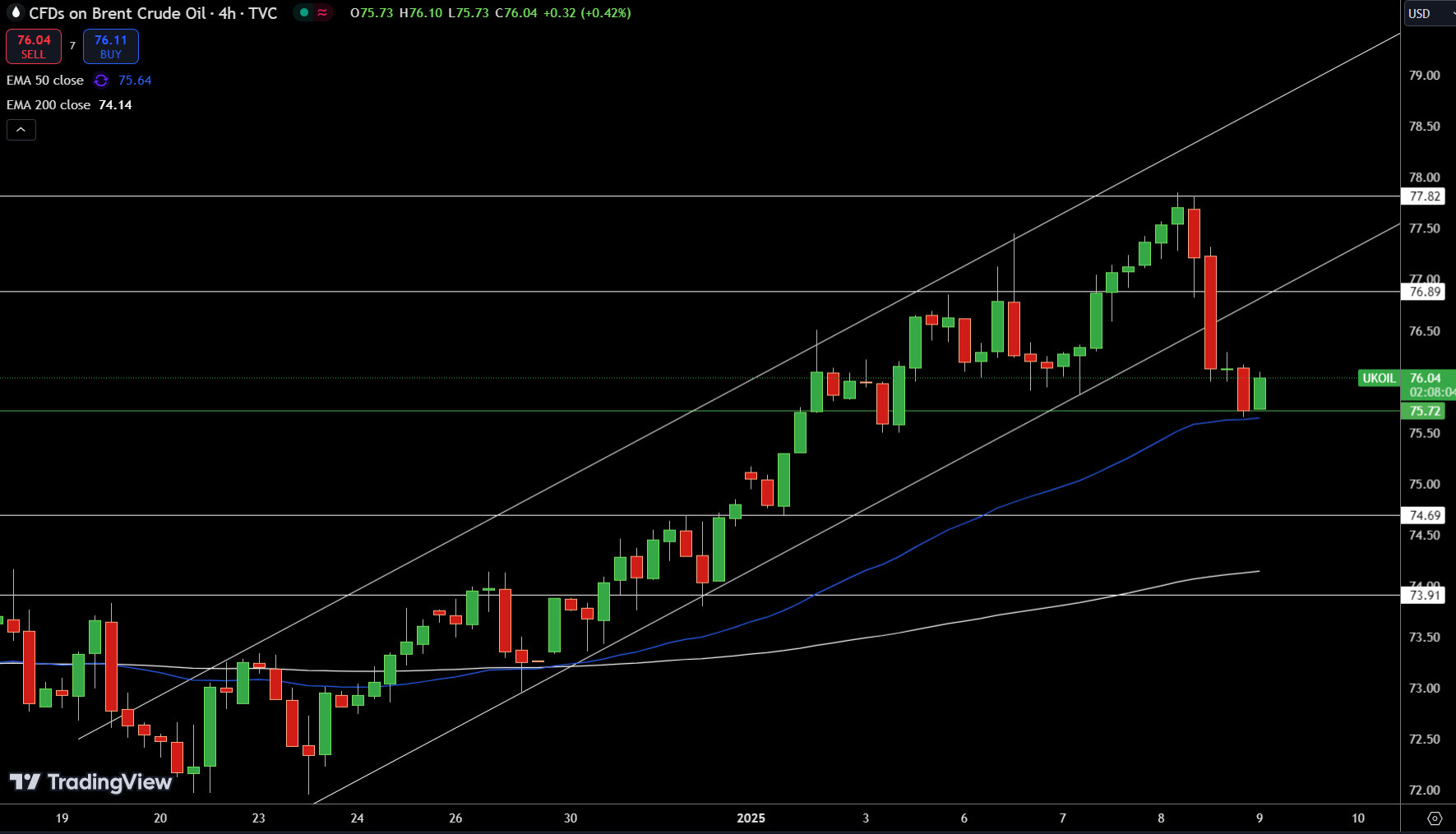Click the 75.00 price axis label

1425,484
